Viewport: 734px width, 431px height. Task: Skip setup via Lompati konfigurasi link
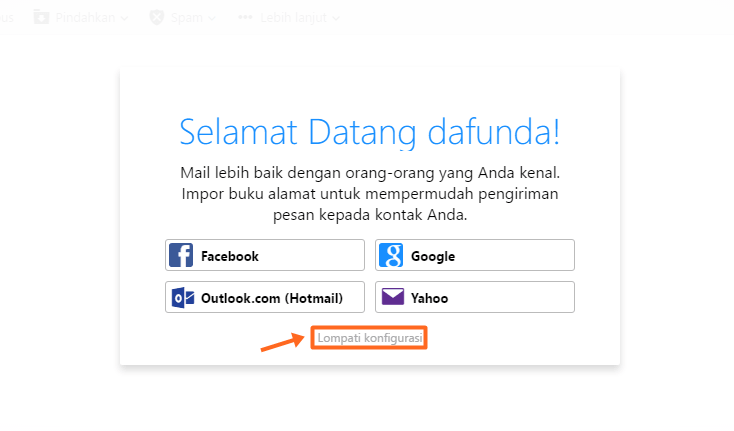pyautogui.click(x=369, y=338)
